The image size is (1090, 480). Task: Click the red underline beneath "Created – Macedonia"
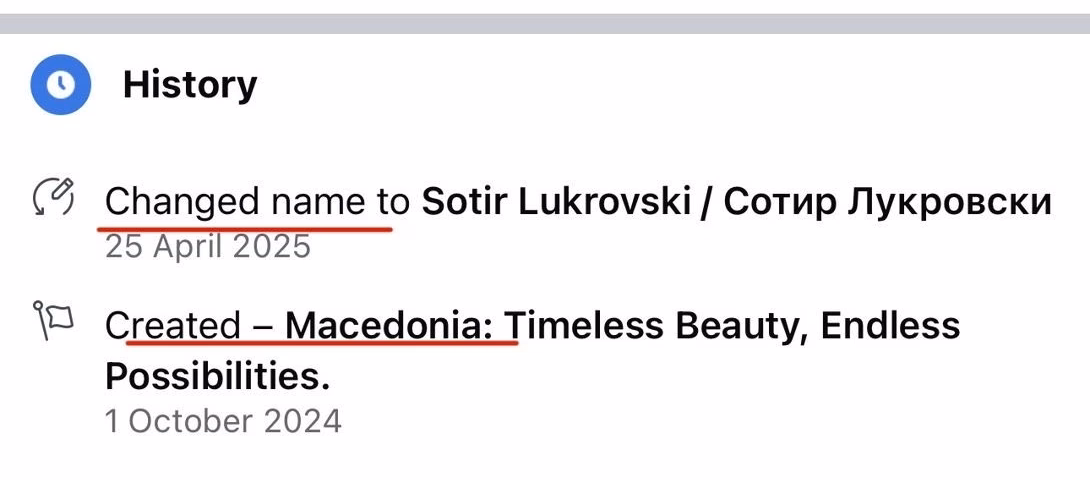click(x=320, y=343)
